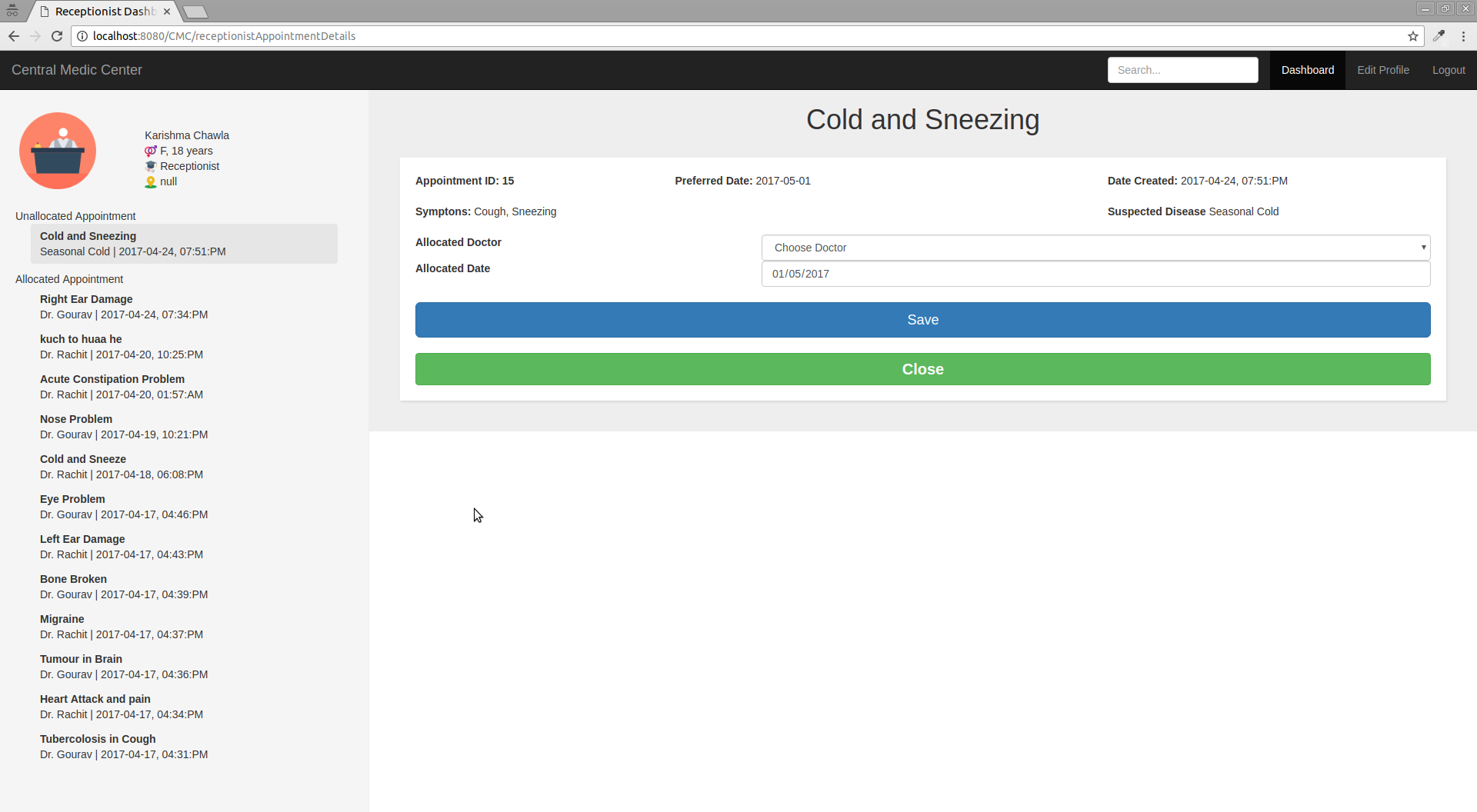Go to Dashboard in navbar
Image resolution: width=1477 pixels, height=812 pixels.
coord(1307,70)
